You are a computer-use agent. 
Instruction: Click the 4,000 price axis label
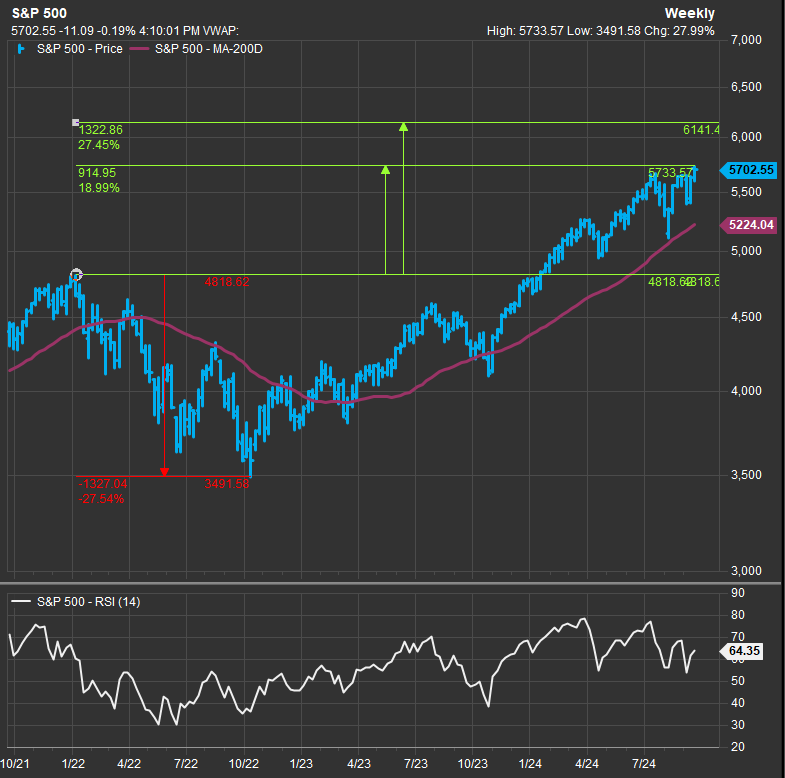coord(746,391)
